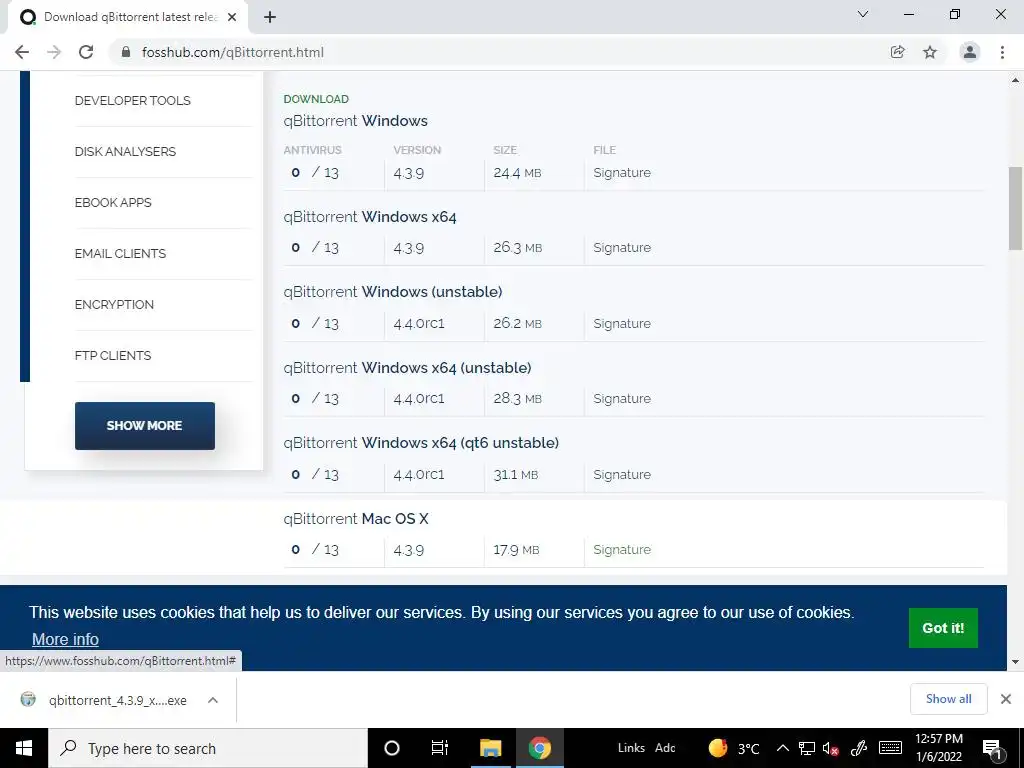This screenshot has height=768, width=1024.
Task: Open EMAIL CLIENTS category
Action: click(120, 253)
